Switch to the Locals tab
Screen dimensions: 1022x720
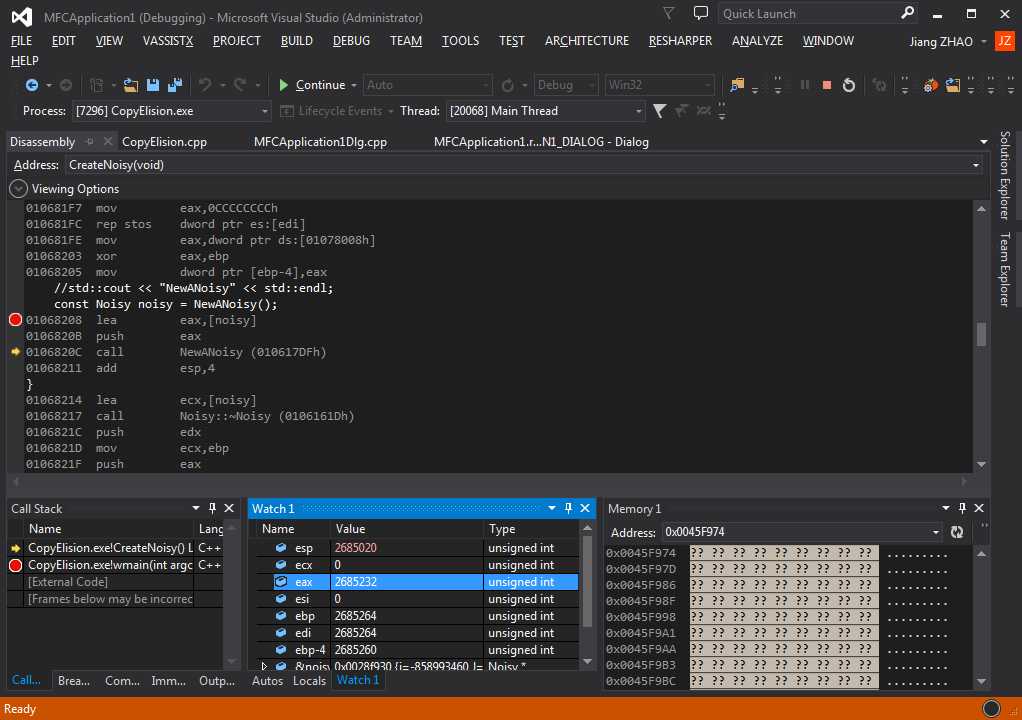point(309,681)
